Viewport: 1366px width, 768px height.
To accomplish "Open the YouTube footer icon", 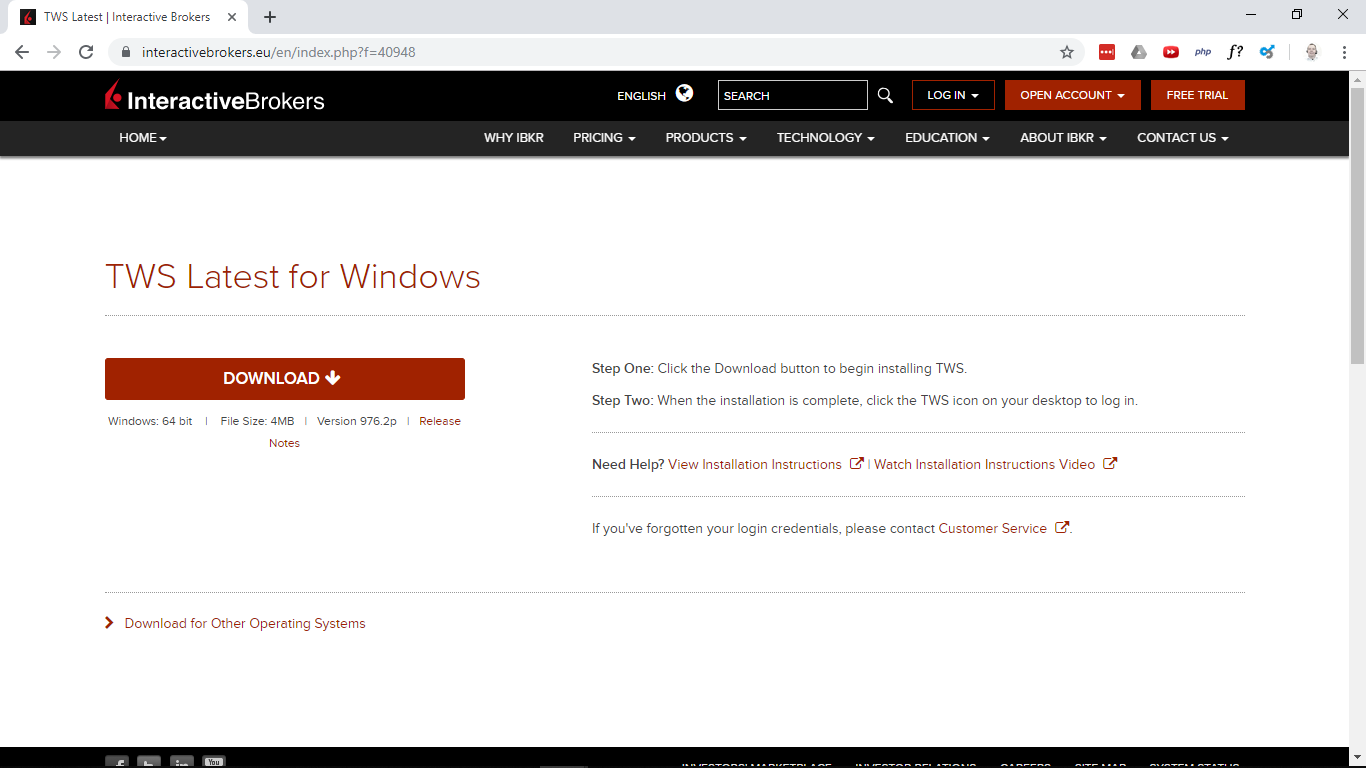I will (214, 762).
